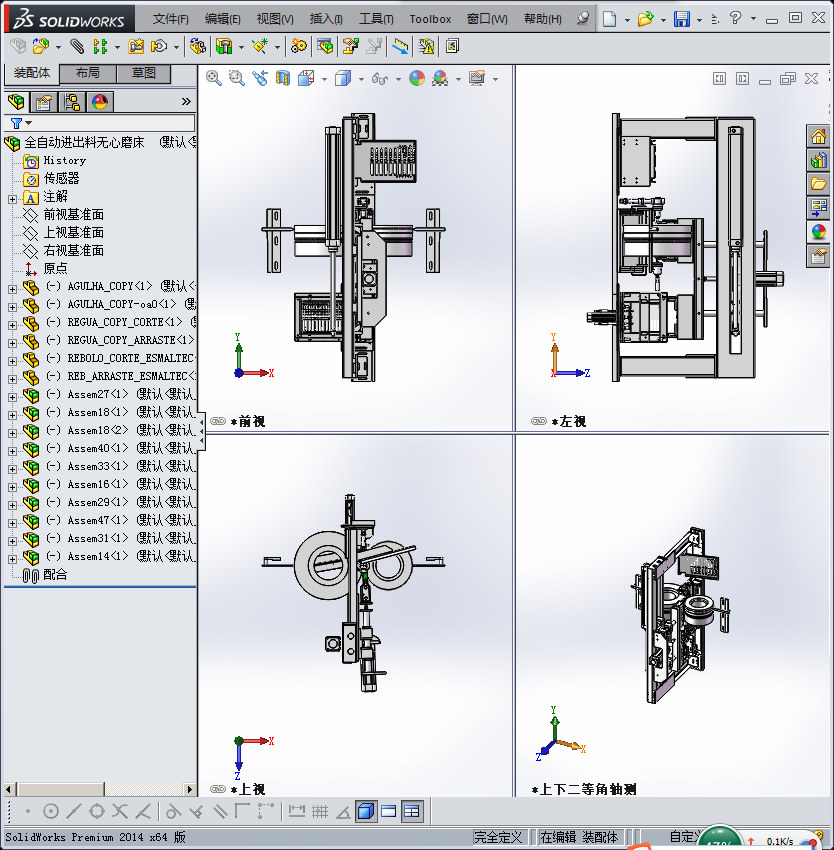Open the 文件(F) menu
834x850 pixels.
170,19
